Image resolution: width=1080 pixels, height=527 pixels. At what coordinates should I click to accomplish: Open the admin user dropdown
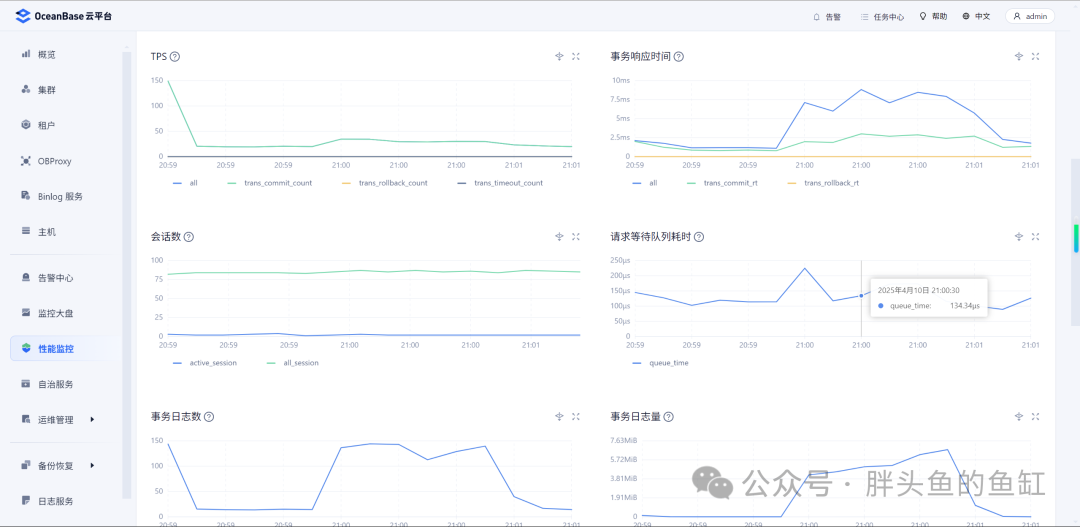(x=1030, y=17)
